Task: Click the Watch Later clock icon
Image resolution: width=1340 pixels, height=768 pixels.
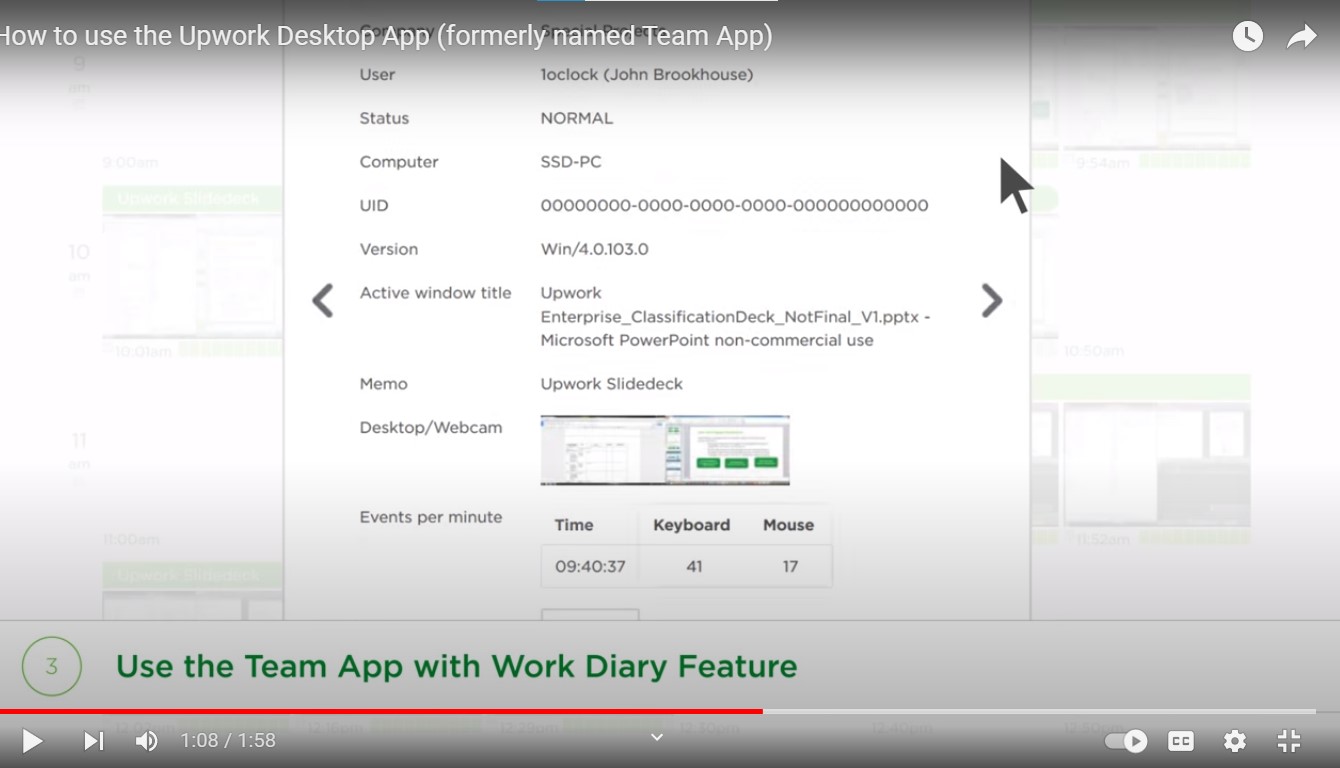Action: tap(1247, 37)
